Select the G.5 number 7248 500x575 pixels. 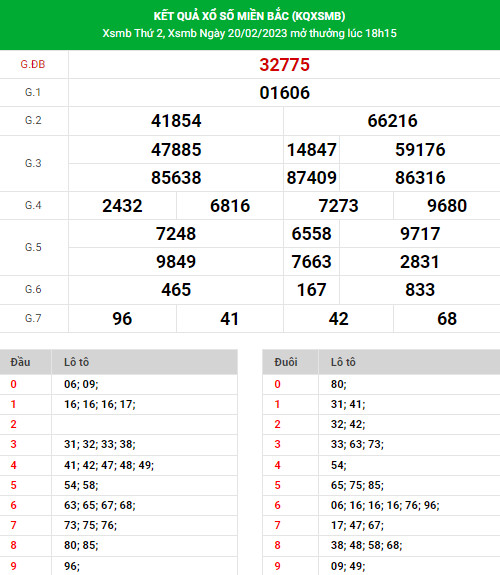[x=176, y=234]
